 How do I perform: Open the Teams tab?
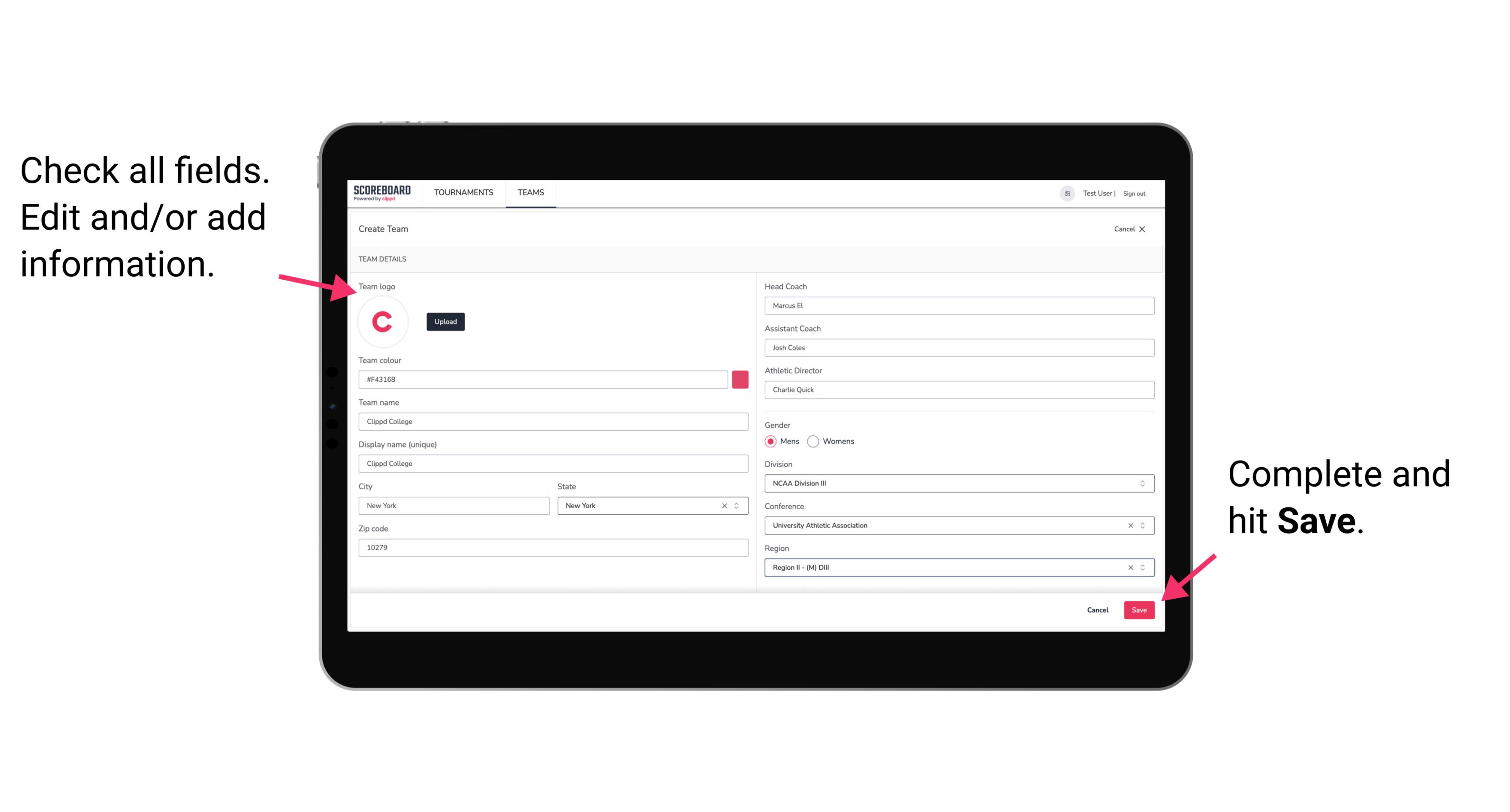coord(530,193)
